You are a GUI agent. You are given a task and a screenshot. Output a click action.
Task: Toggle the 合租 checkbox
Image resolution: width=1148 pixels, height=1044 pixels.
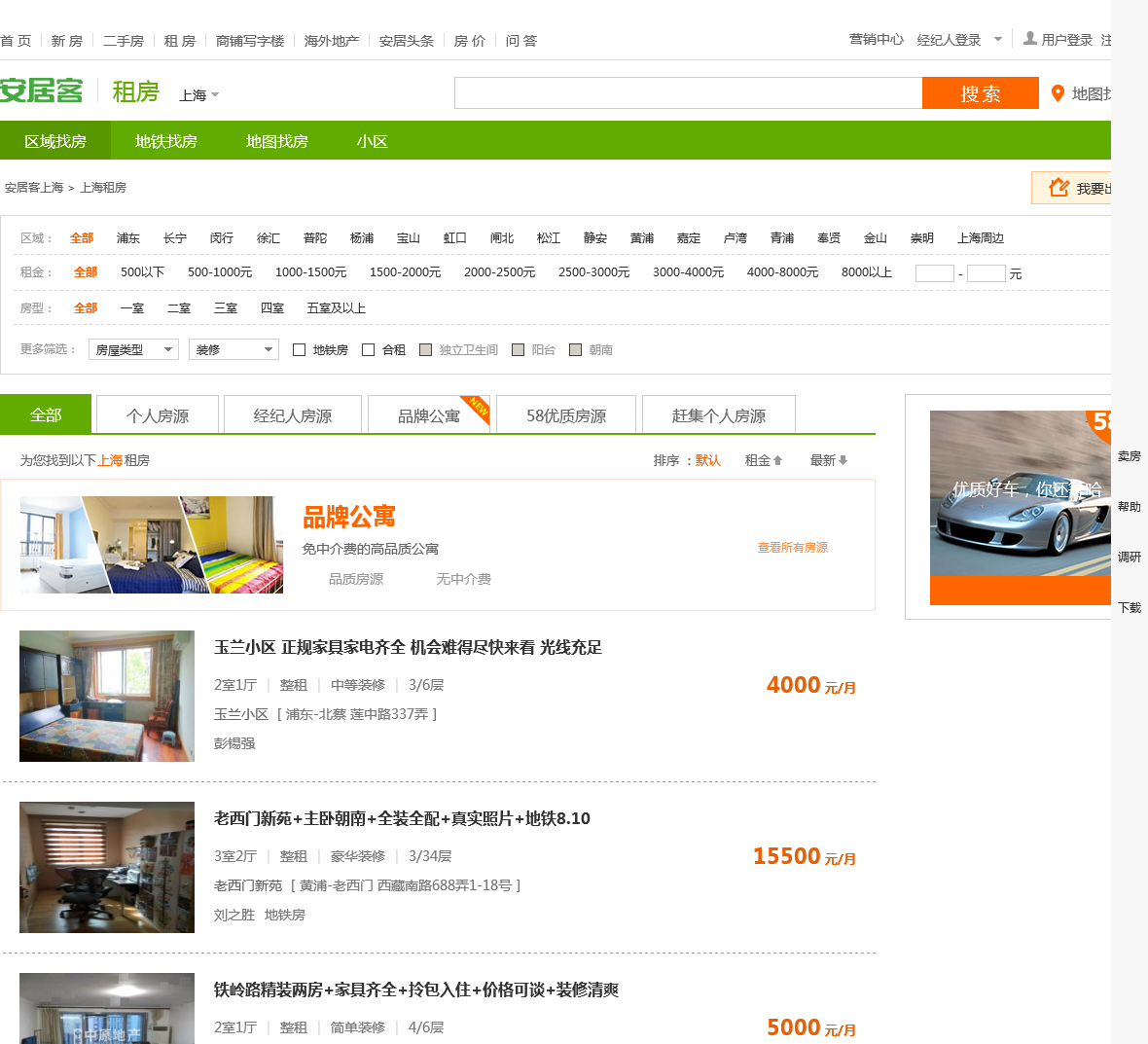point(369,350)
